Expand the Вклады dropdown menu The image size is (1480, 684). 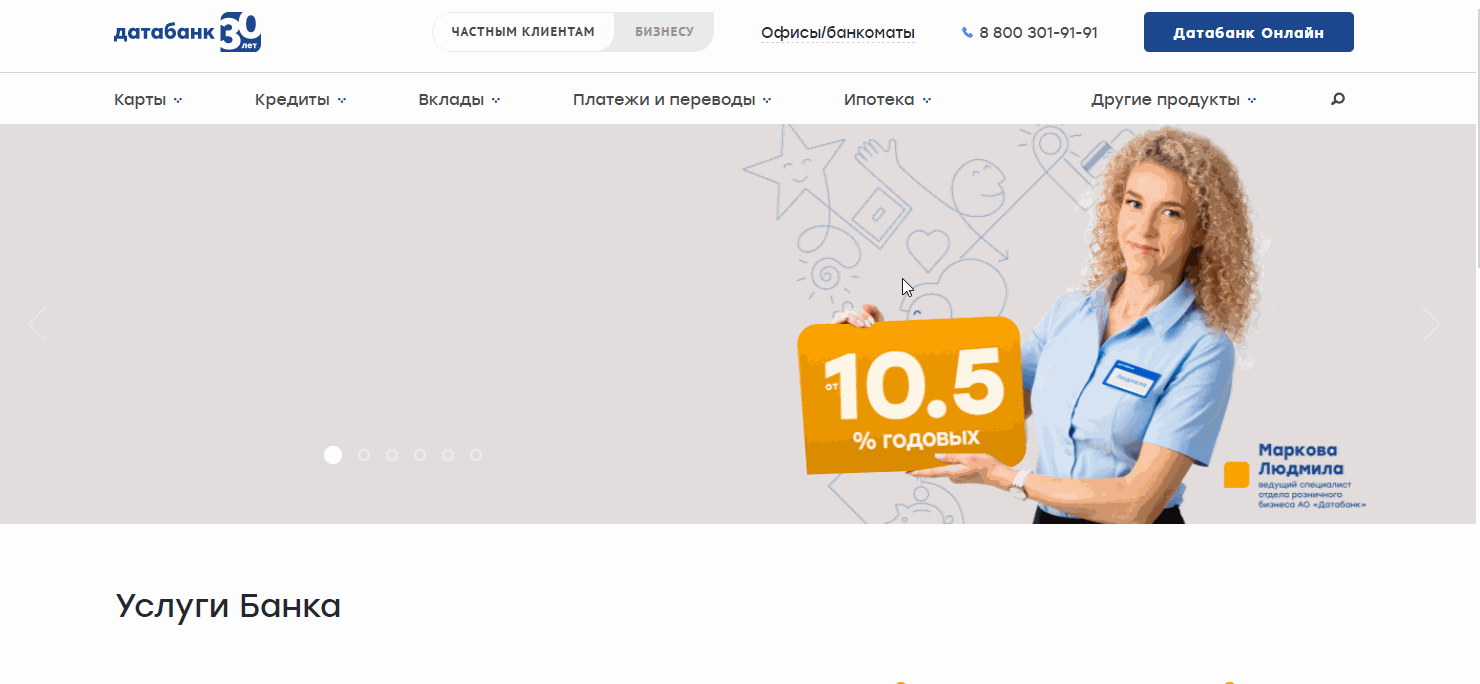pyautogui.click(x=458, y=98)
